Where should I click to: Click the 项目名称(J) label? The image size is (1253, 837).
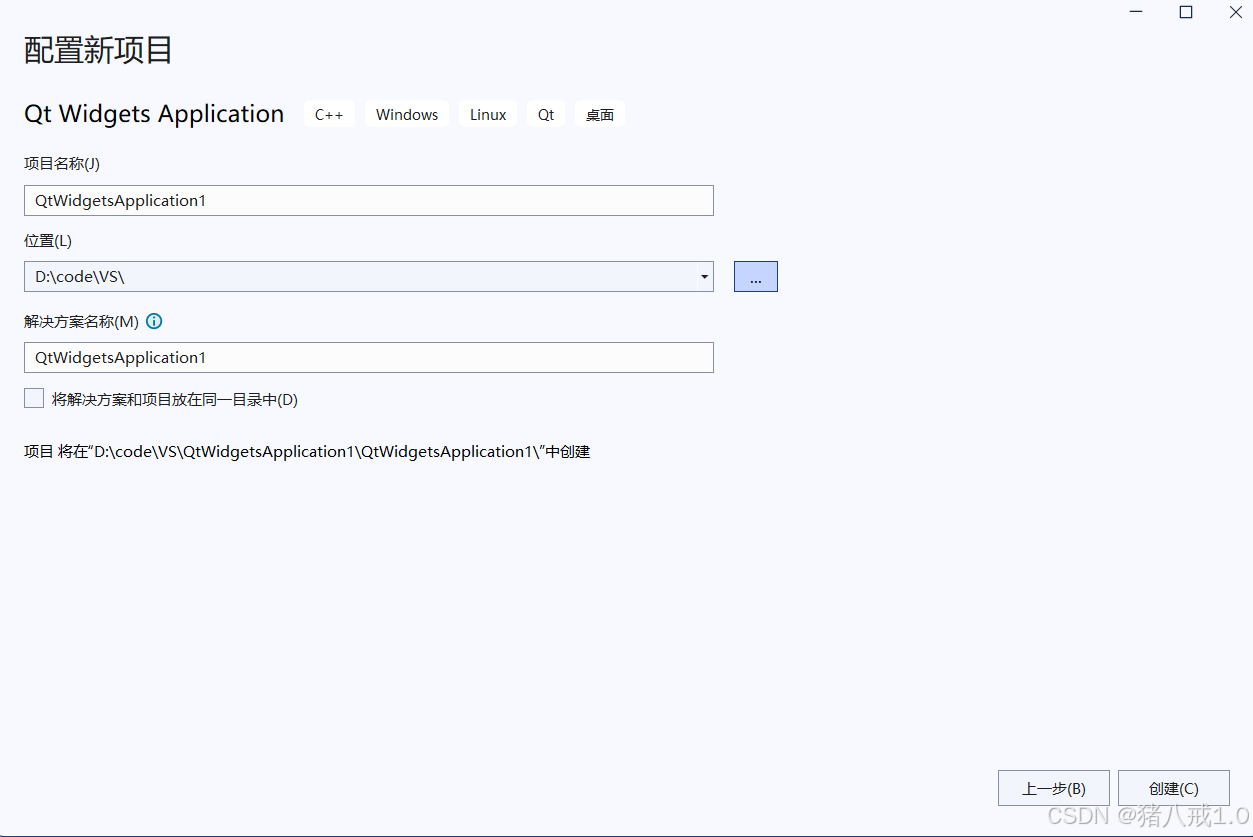coord(62,164)
